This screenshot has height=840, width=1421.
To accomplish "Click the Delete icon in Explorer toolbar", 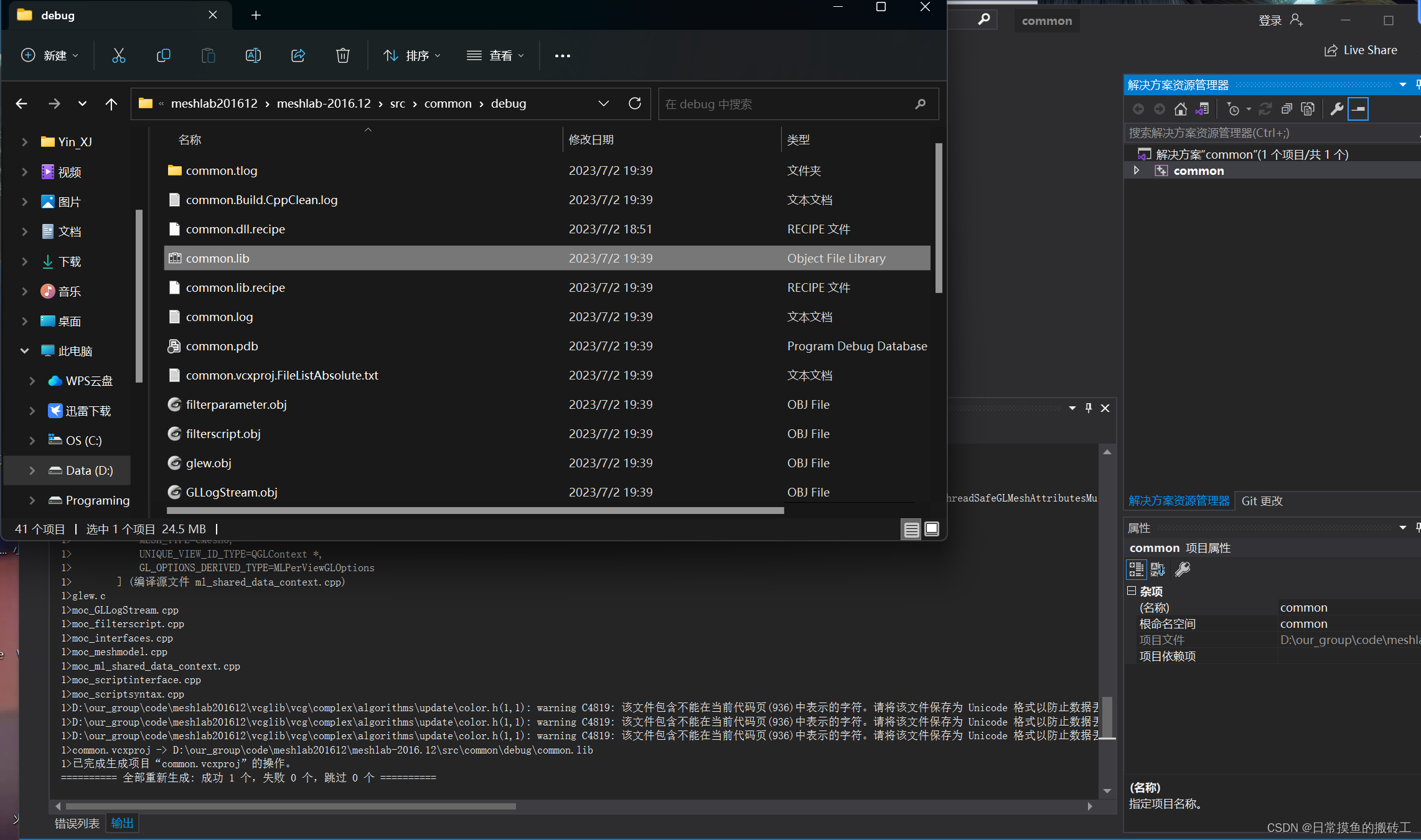I will pyautogui.click(x=342, y=55).
